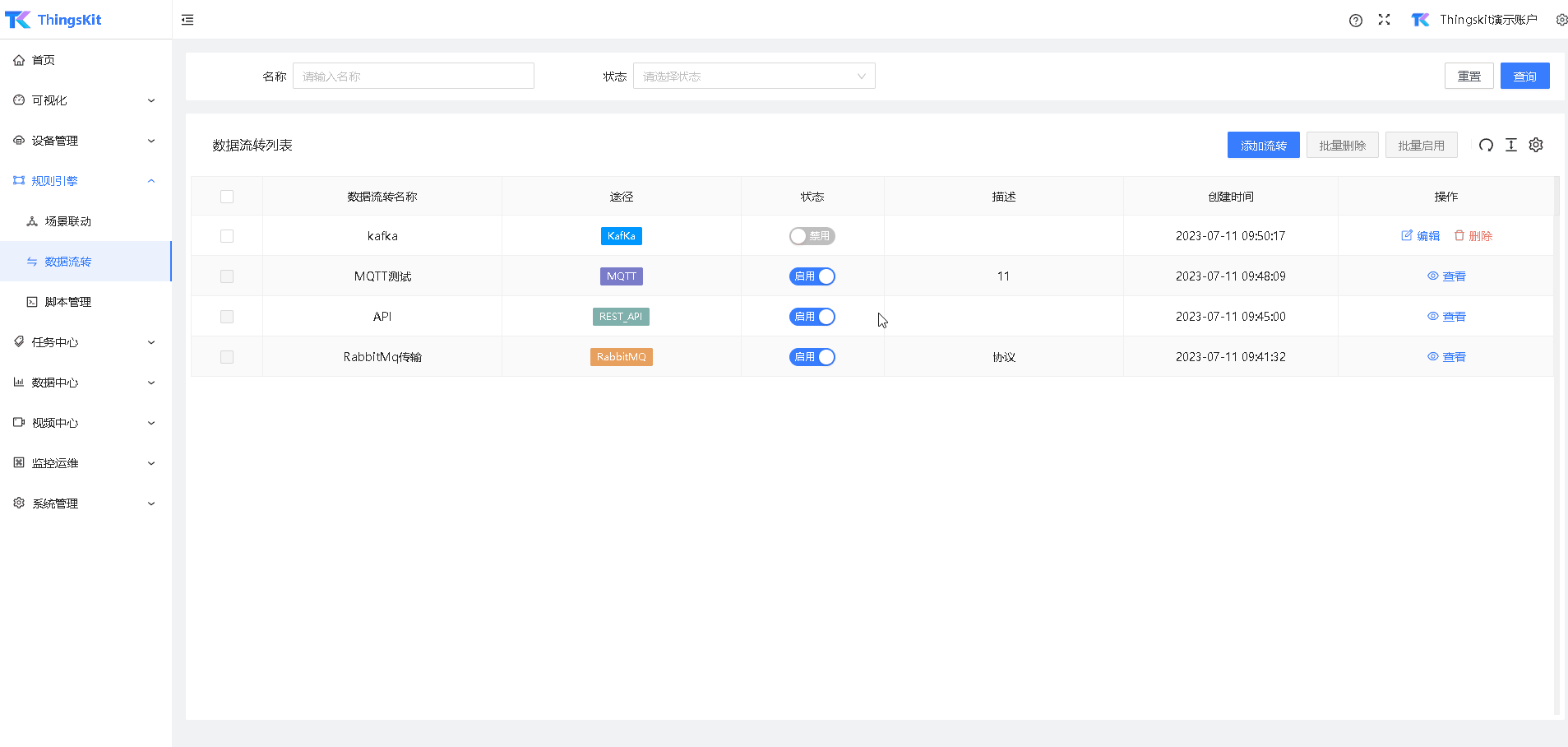Click the 添加流转 button
1568x747 pixels.
1263,146
